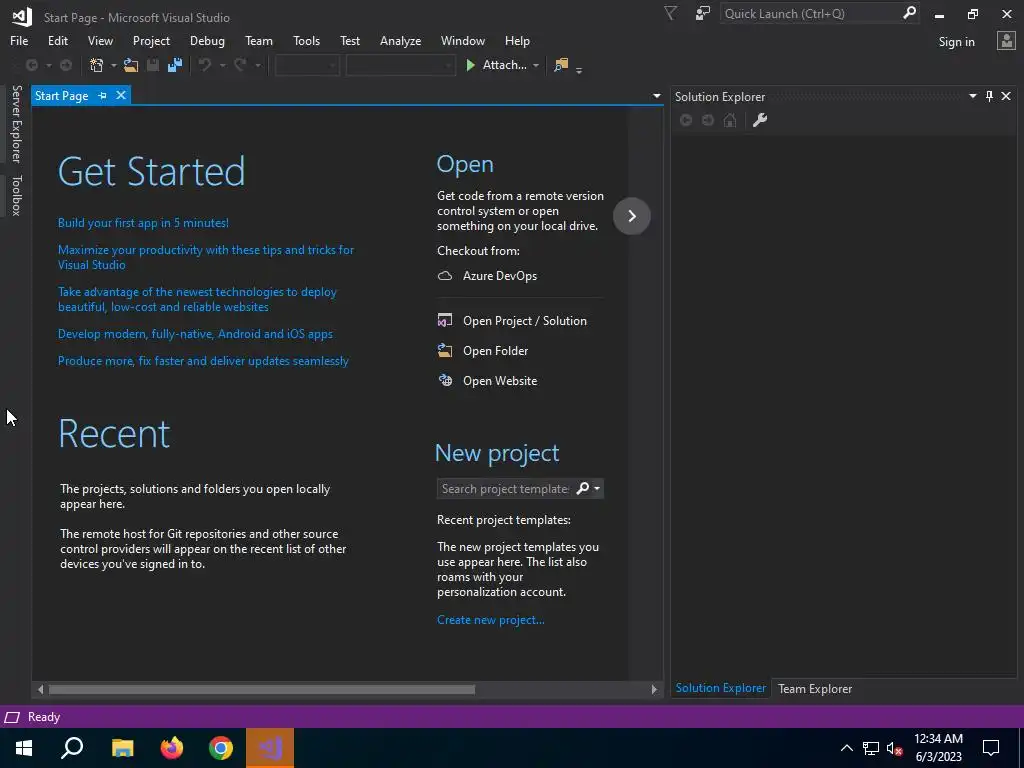
Task: Click the Start Page horizontal scrollbar thumb
Action: click(x=261, y=689)
